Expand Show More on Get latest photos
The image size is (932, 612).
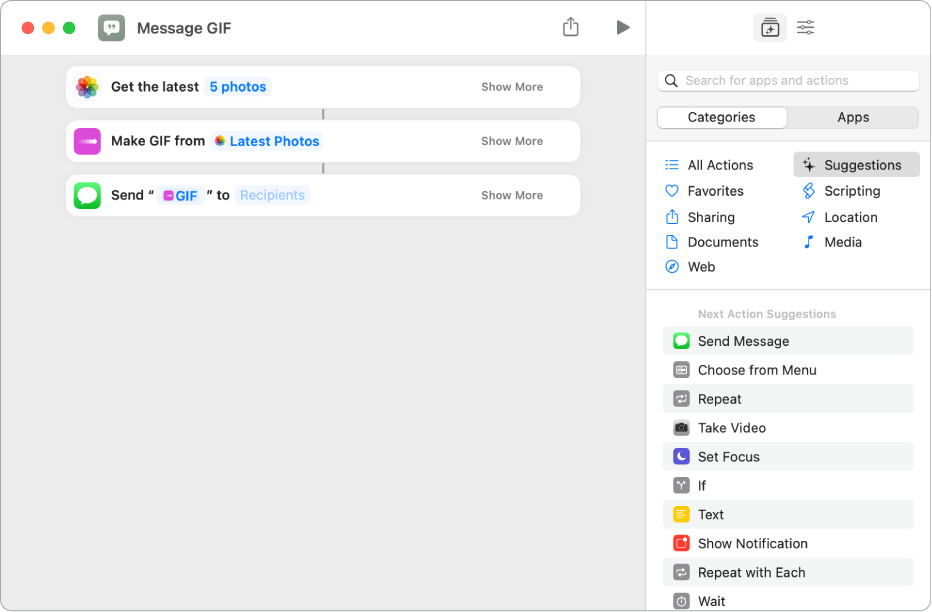pyautogui.click(x=511, y=87)
